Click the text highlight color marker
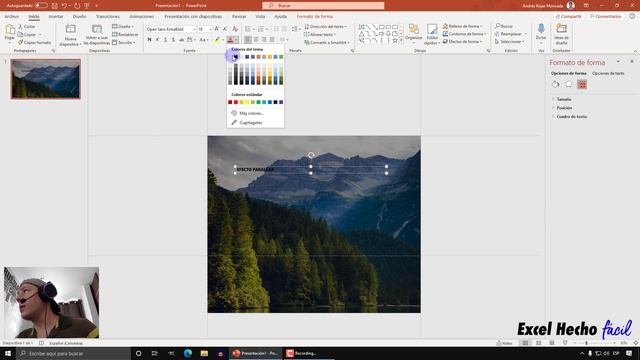Screen dimensions: 640x360 point(218,40)
